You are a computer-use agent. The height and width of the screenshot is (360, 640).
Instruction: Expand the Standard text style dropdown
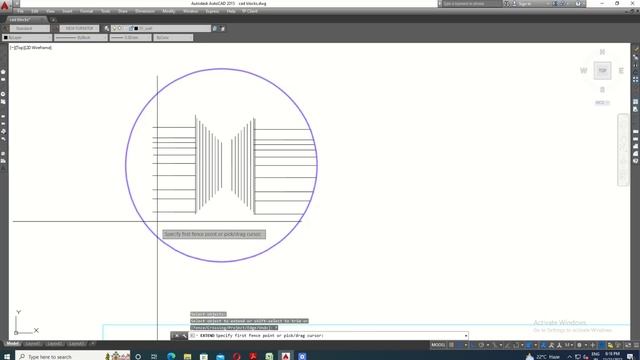(x=30, y=29)
